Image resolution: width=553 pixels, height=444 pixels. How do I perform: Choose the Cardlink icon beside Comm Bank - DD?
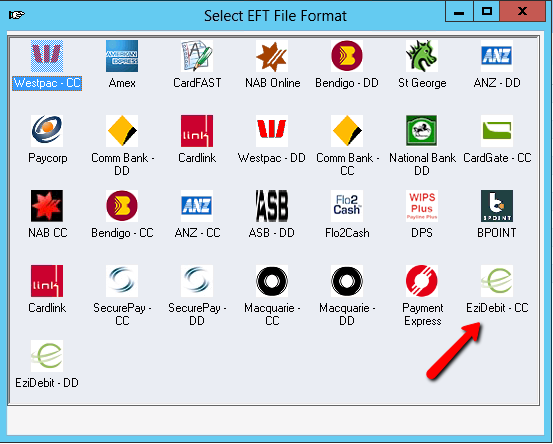[x=197, y=131]
